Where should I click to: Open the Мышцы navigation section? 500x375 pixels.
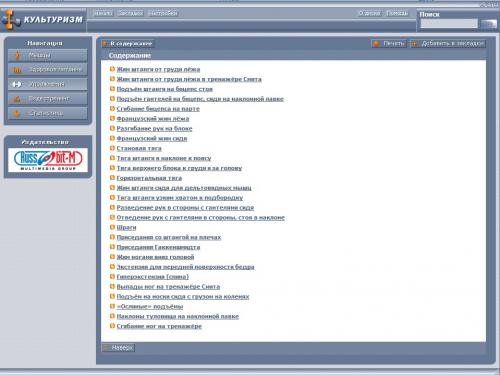coord(48,55)
